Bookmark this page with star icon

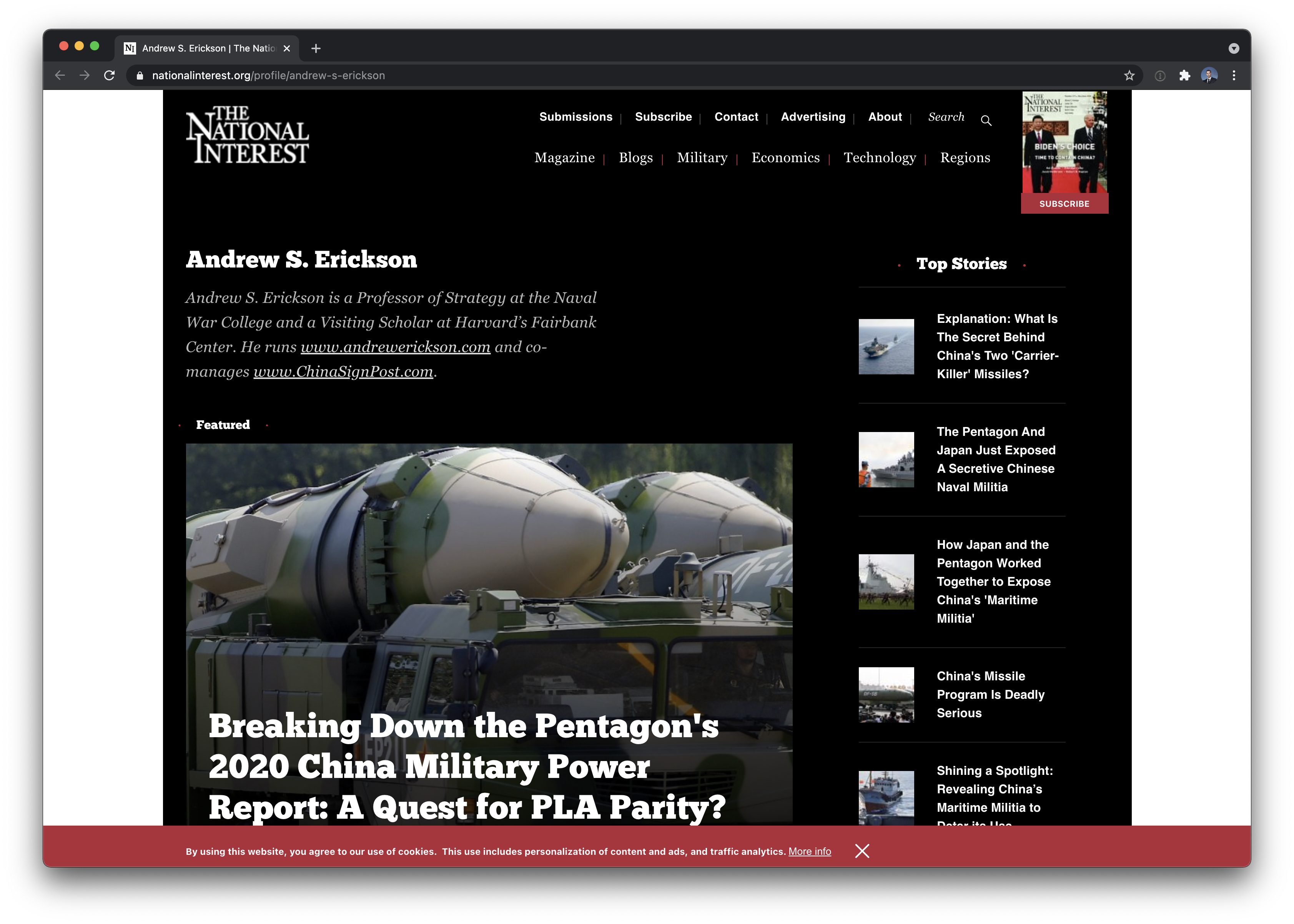click(1129, 76)
